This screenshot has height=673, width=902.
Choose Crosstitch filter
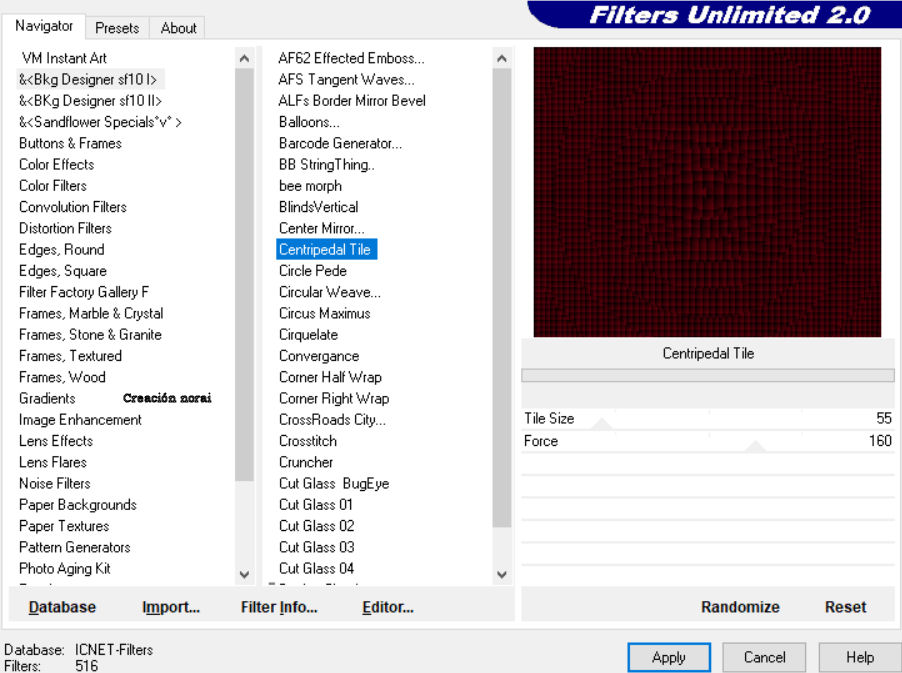tap(308, 441)
